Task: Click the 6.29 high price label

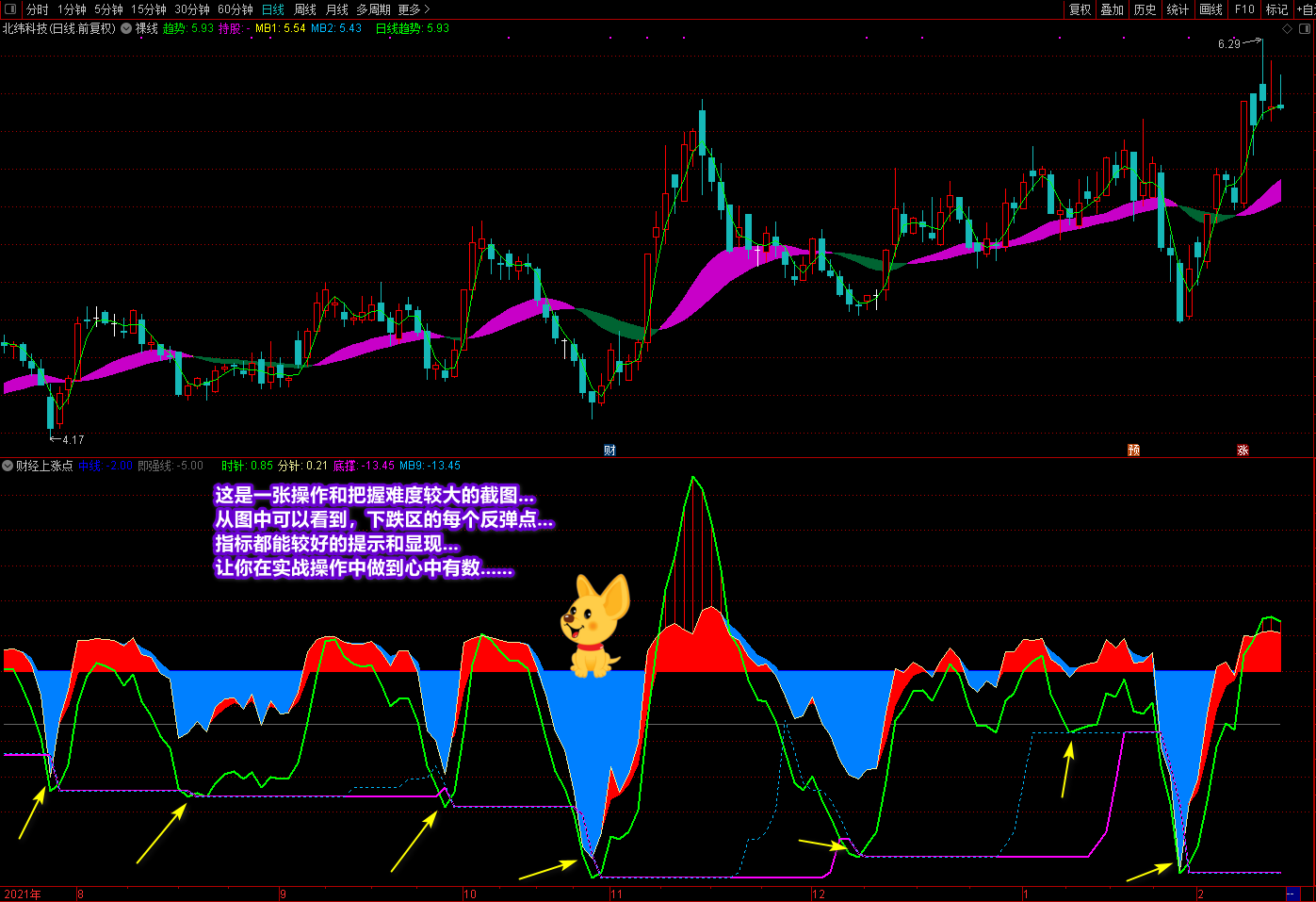Action: point(1229,44)
